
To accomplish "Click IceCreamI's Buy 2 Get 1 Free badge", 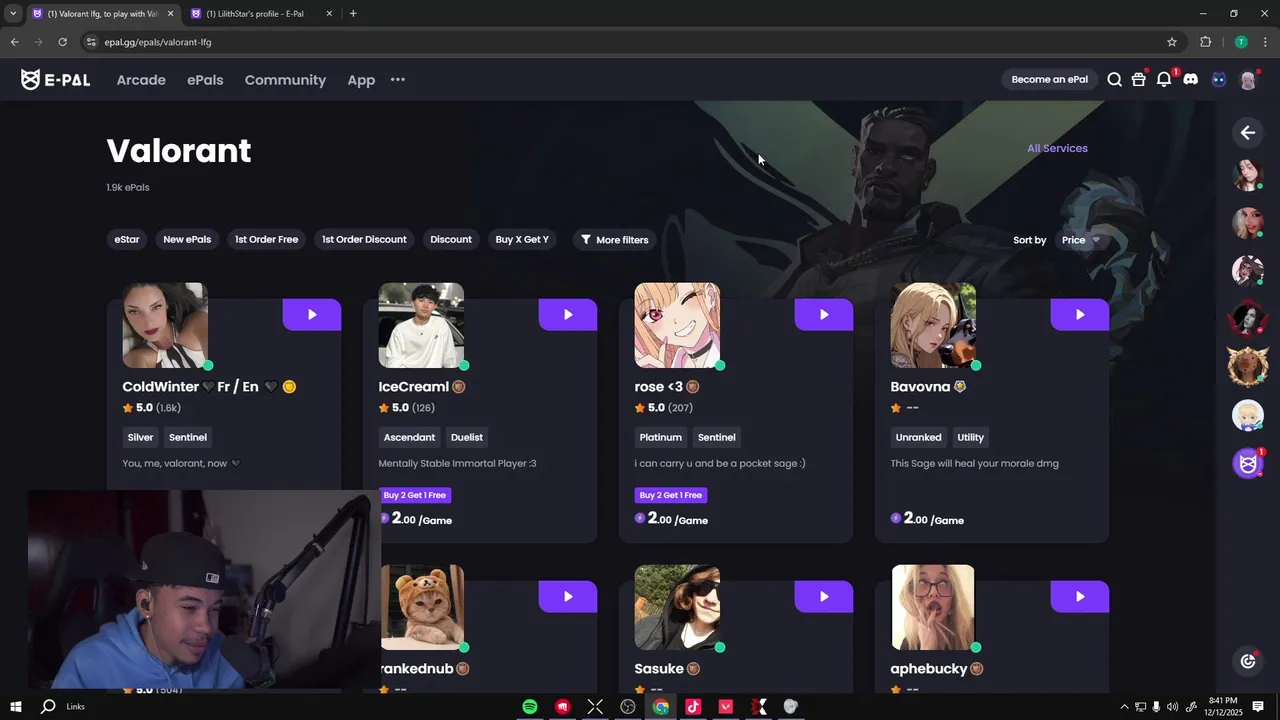I will [415, 495].
